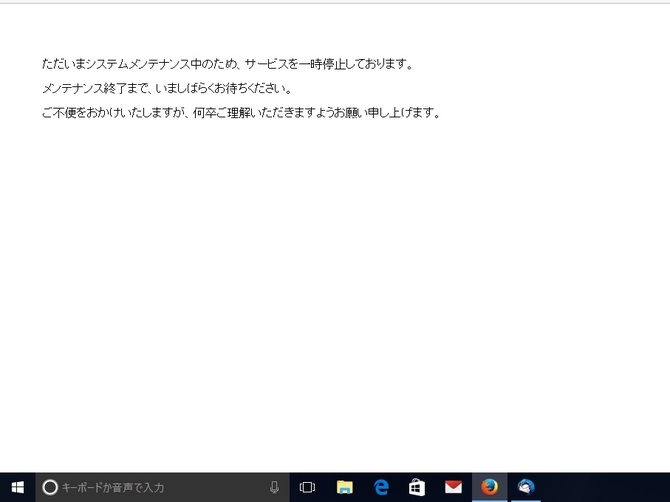
Task: Open Microsoft Edge from the taskbar
Action: [381, 487]
